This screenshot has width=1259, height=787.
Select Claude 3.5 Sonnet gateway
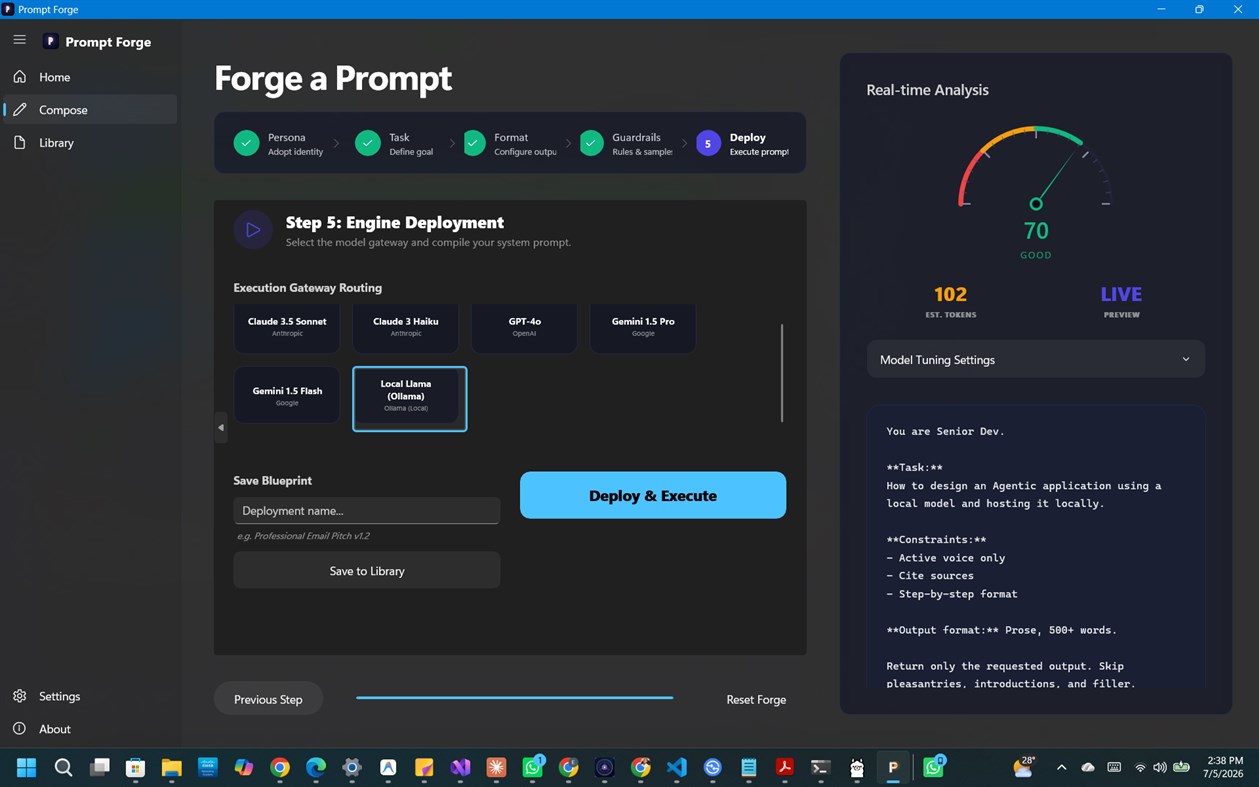287,327
